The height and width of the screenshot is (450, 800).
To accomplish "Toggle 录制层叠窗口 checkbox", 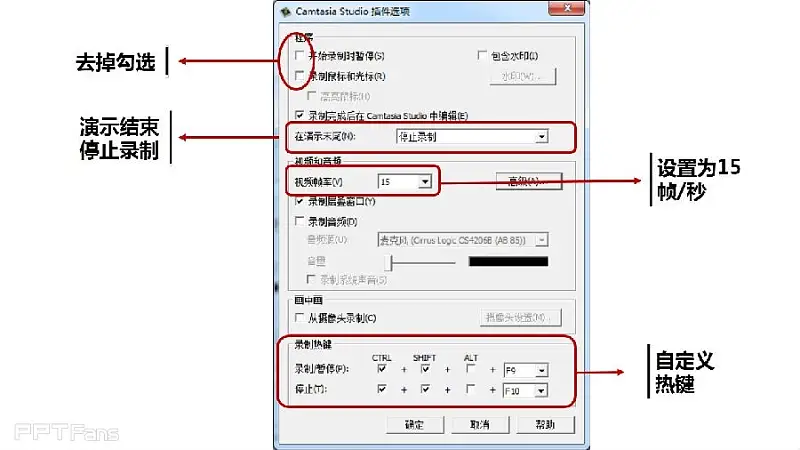I will tap(299, 201).
